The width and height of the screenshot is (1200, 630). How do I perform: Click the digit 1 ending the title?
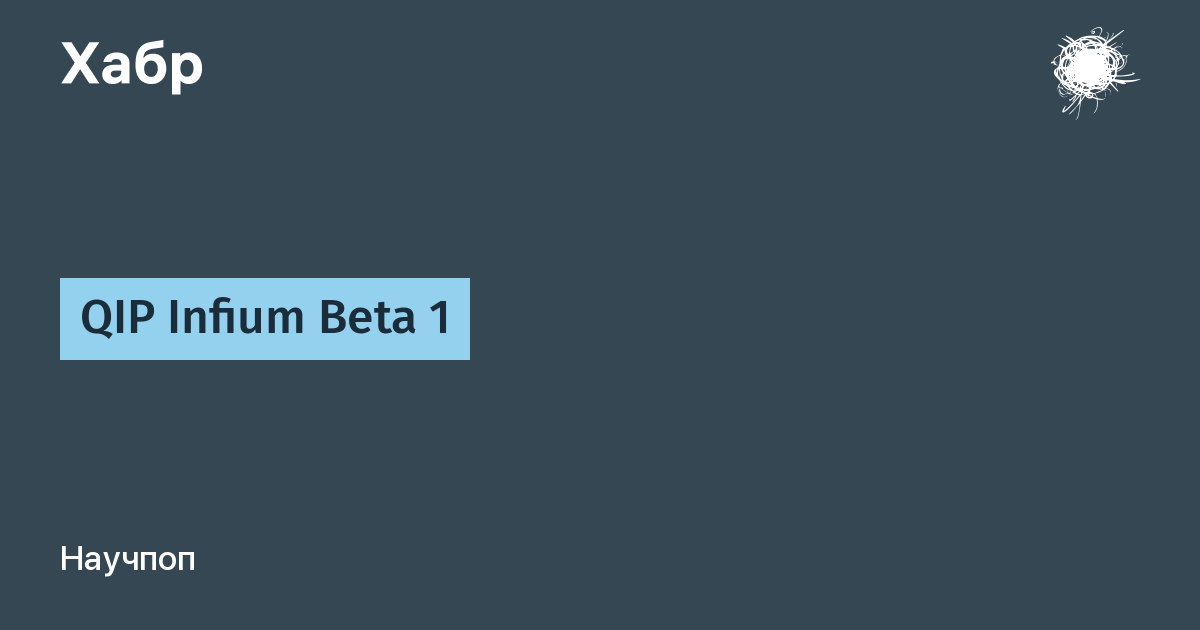pos(440,319)
